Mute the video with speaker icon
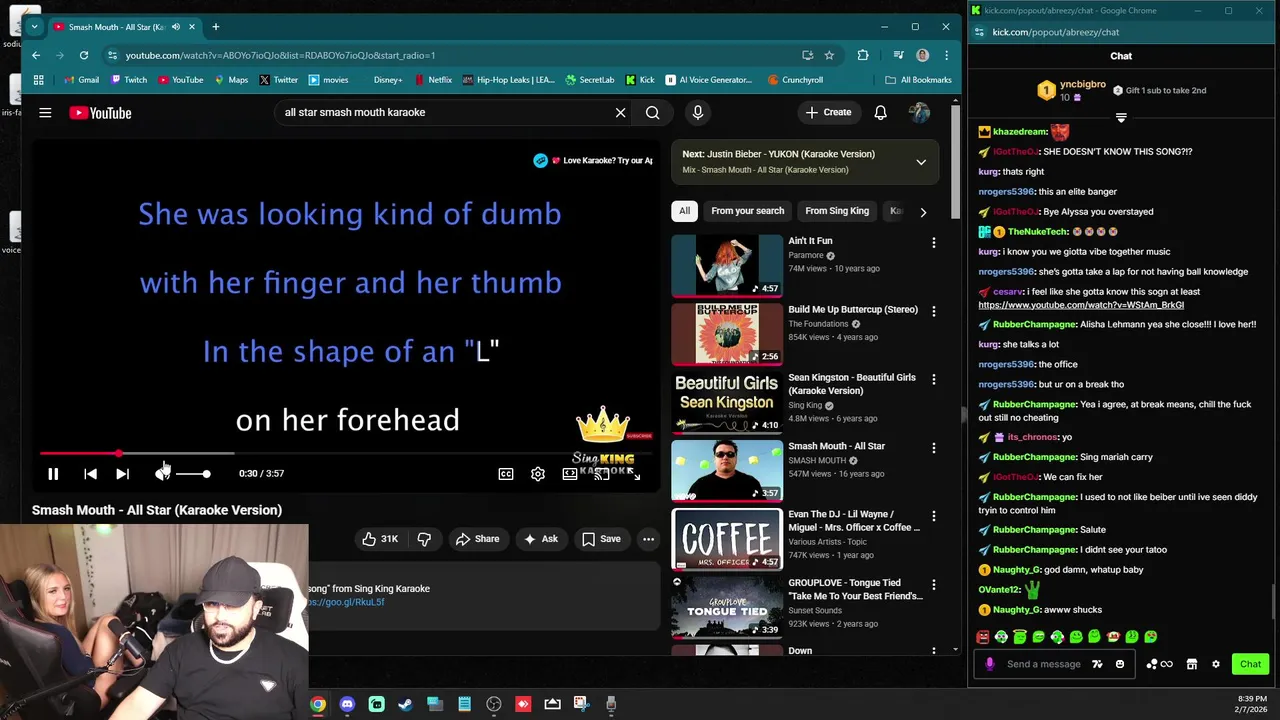Image resolution: width=1280 pixels, height=720 pixels. tap(161, 474)
